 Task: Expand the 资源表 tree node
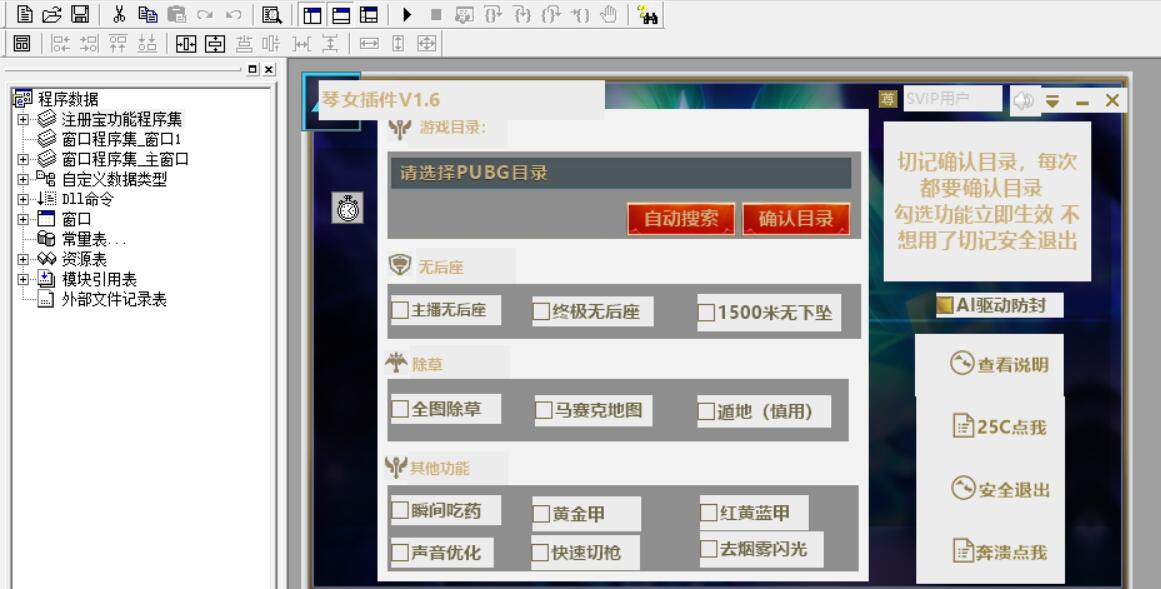23,259
